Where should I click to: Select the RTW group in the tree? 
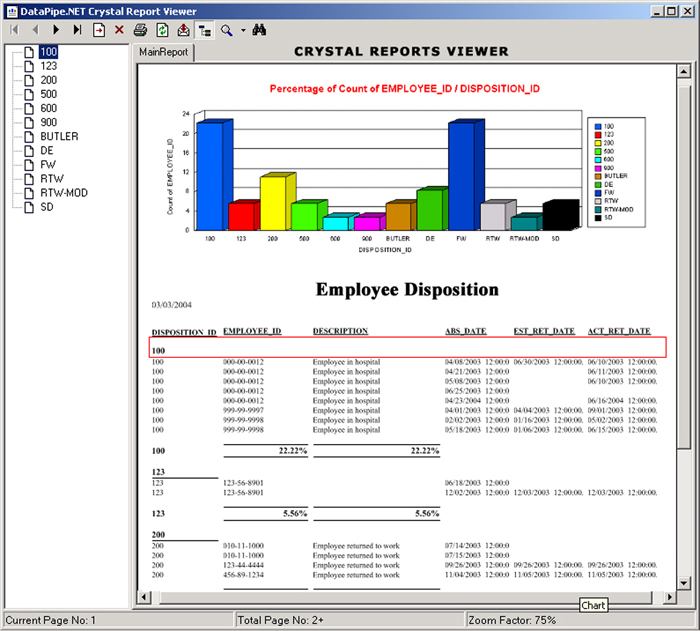[52, 179]
